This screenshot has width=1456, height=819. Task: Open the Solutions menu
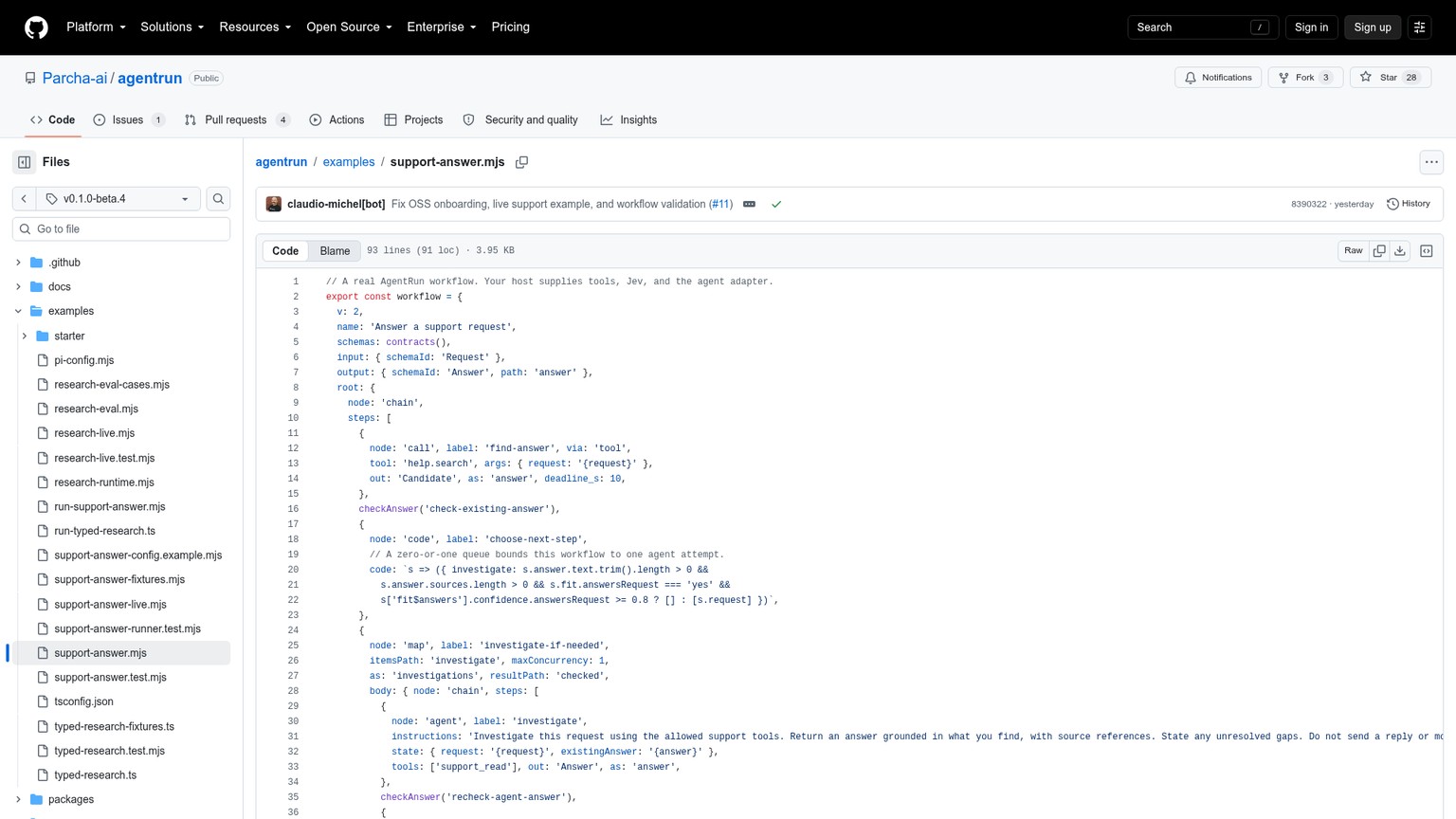point(172,27)
